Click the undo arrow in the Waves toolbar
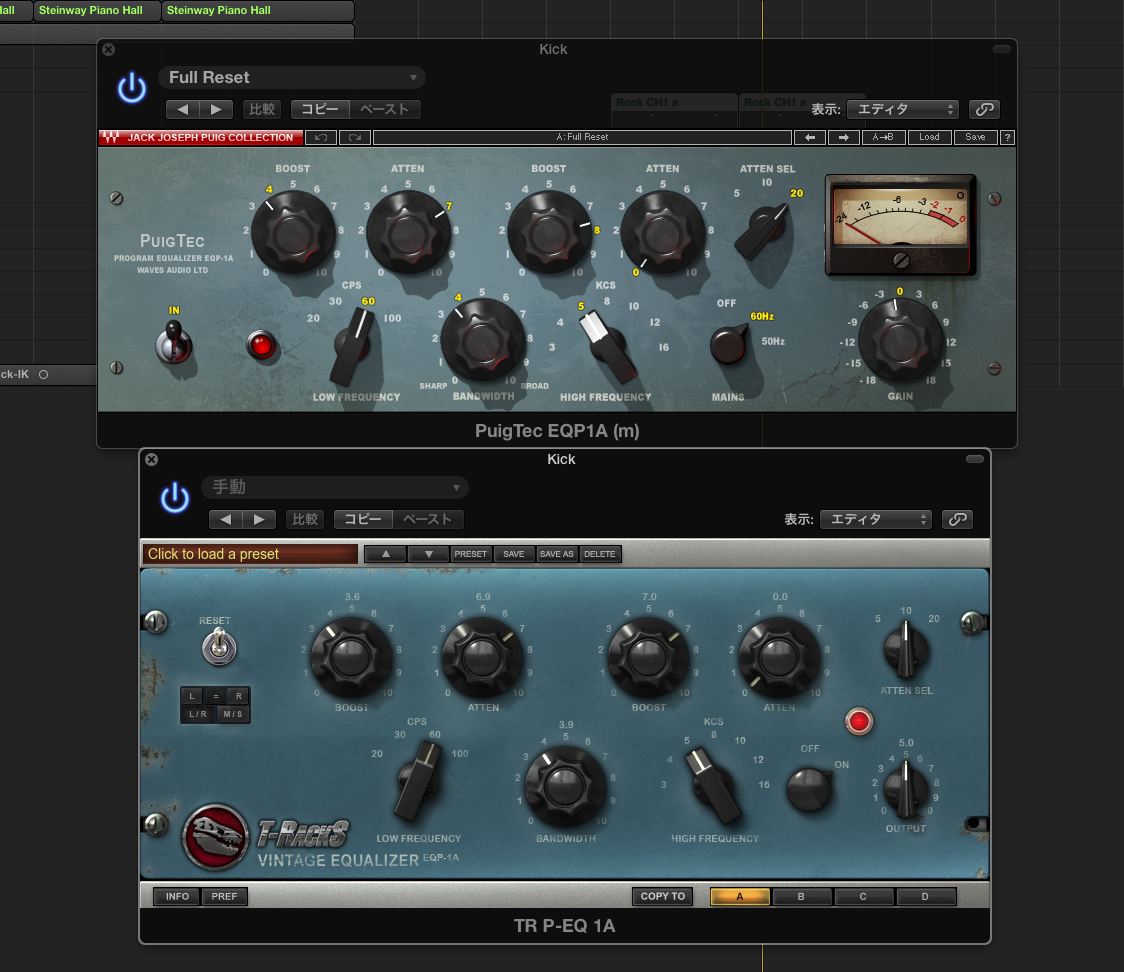Viewport: 1124px width, 972px height. click(x=322, y=137)
